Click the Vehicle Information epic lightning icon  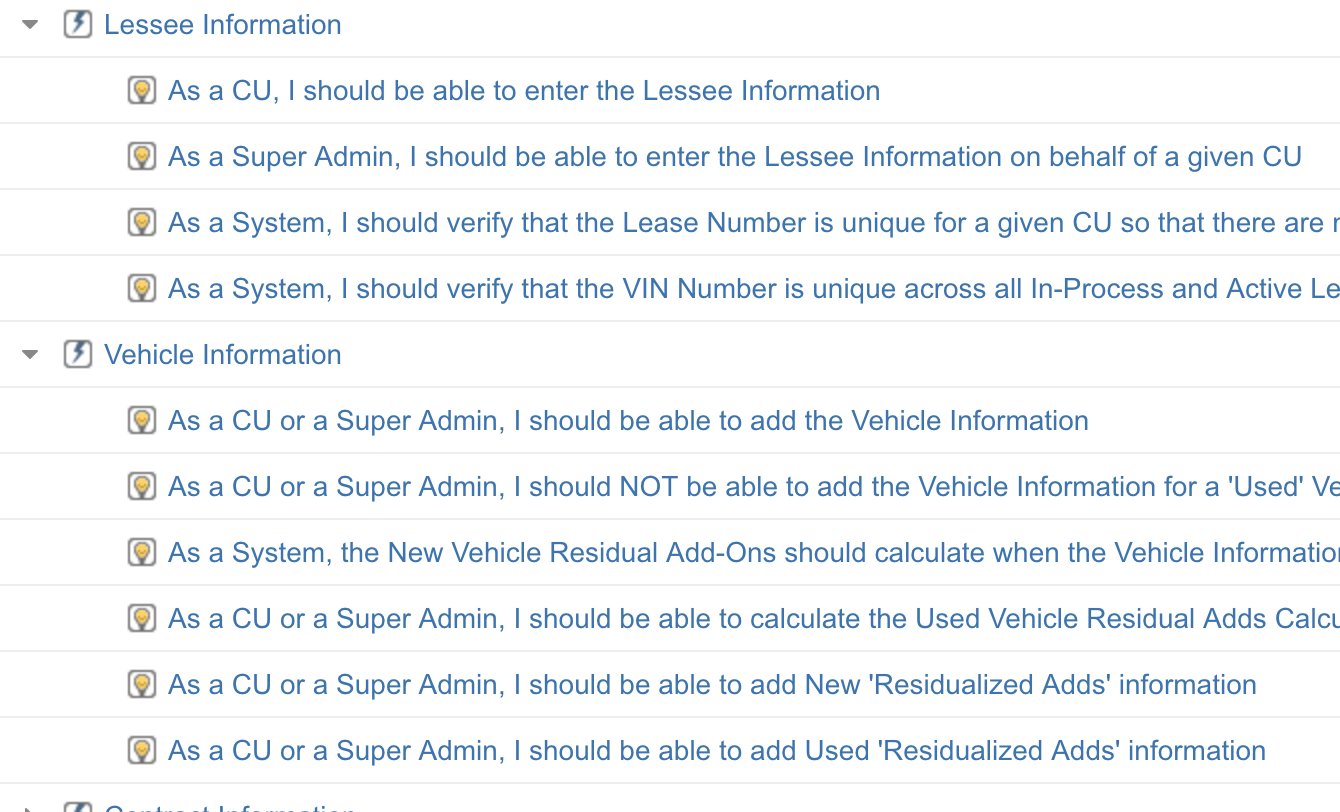(78, 354)
